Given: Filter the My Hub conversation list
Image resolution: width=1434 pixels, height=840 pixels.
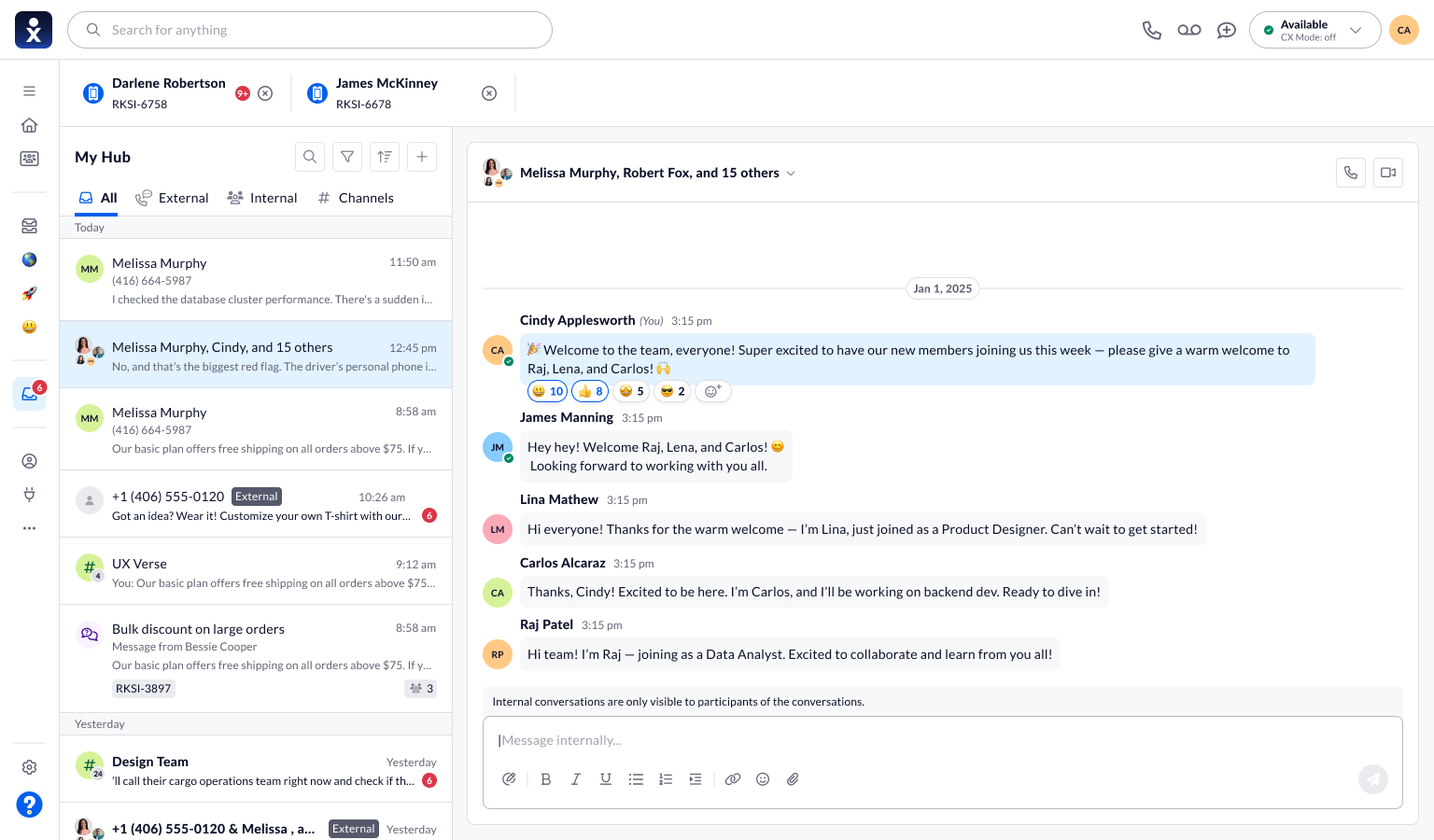Looking at the screenshot, I should [347, 157].
